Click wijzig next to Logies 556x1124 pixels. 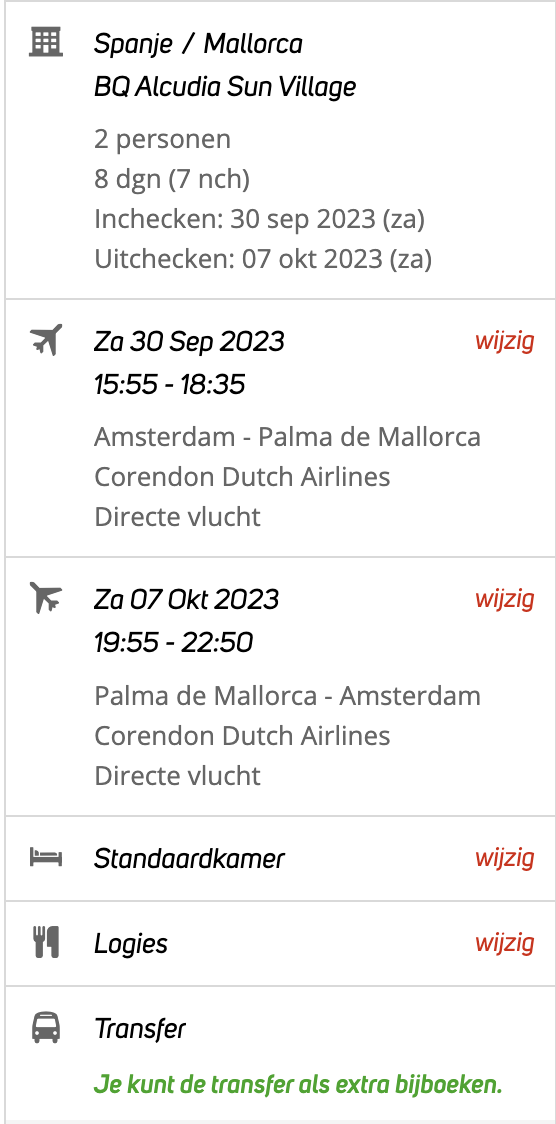[504, 943]
